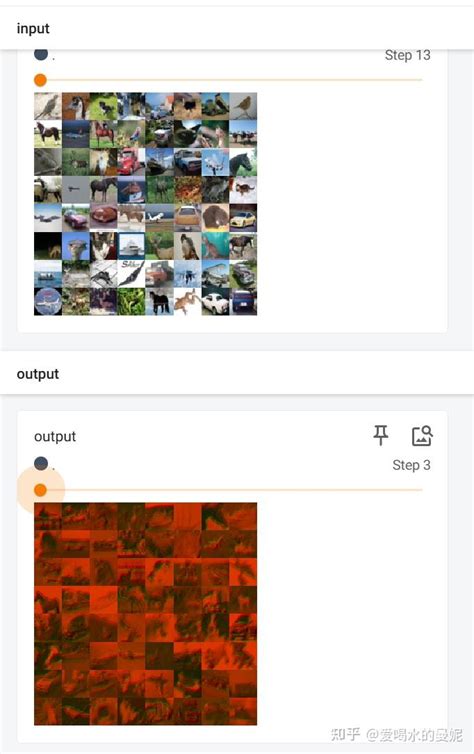Click the orange handle on output step slider

(x=40, y=490)
